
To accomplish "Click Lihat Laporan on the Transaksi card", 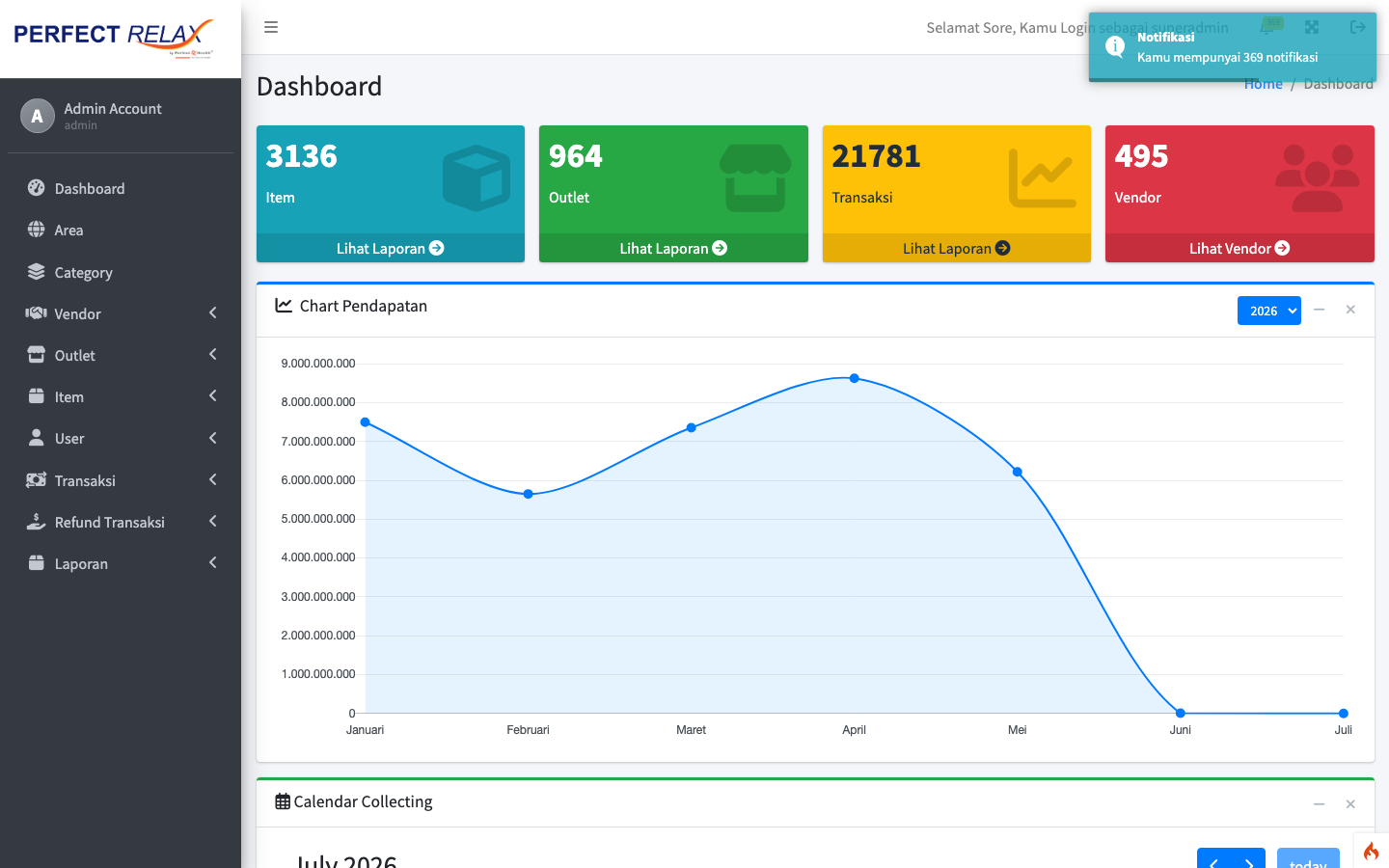I will pos(957,248).
